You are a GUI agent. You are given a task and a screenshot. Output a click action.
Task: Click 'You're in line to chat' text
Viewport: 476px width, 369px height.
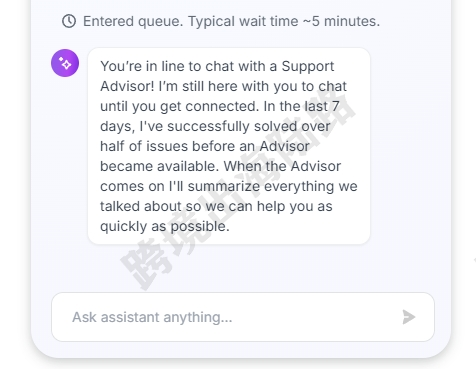click(x=183, y=66)
